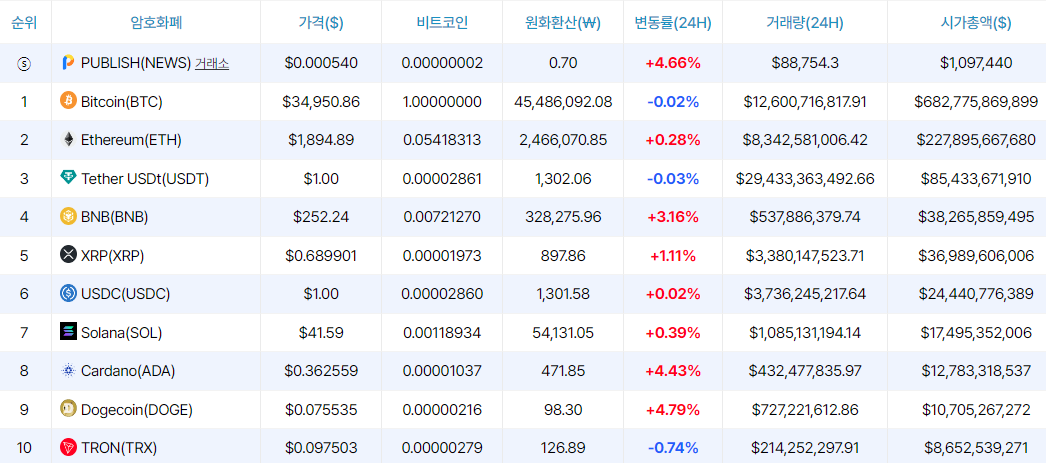Open the BNB(BNB) coin name
1046x463 pixels.
[x=114, y=217]
